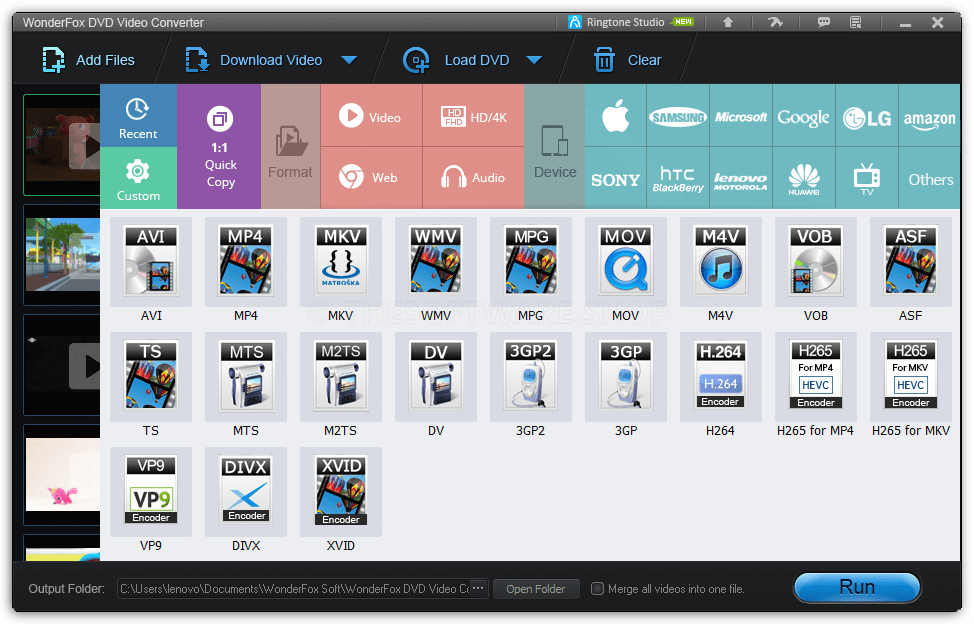Click Add Files button

(x=89, y=60)
